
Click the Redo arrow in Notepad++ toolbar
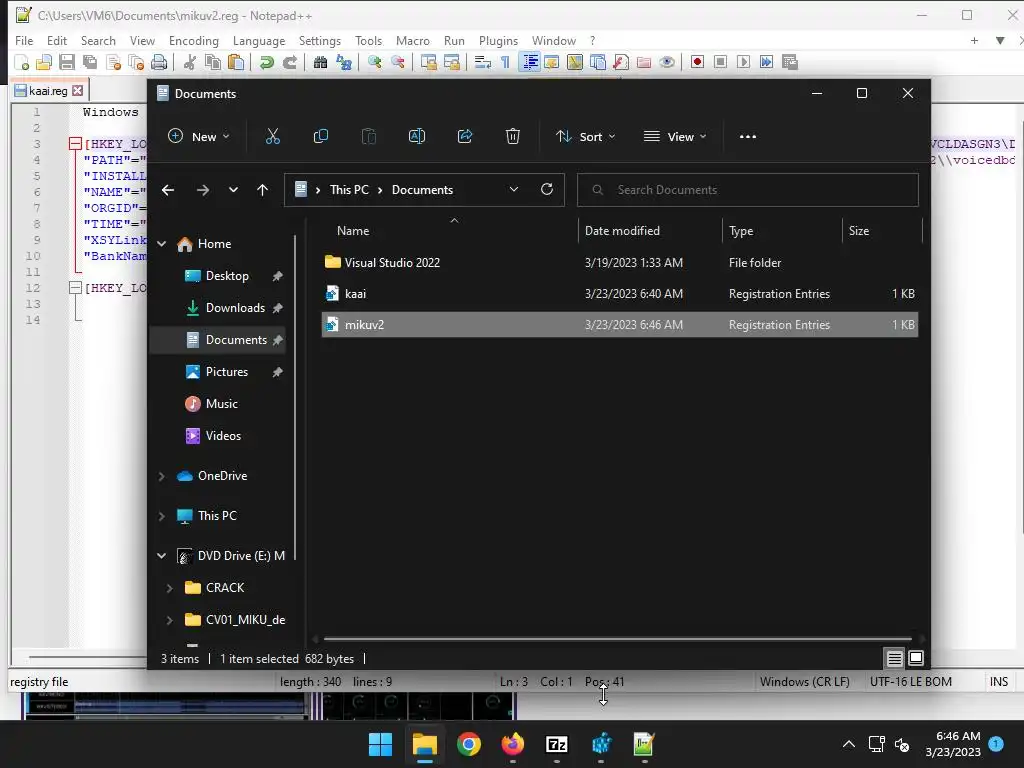pyautogui.click(x=289, y=62)
